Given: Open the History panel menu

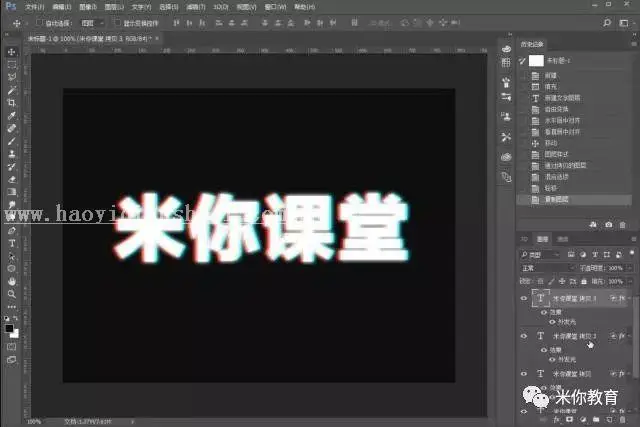Looking at the screenshot, I should click(634, 44).
